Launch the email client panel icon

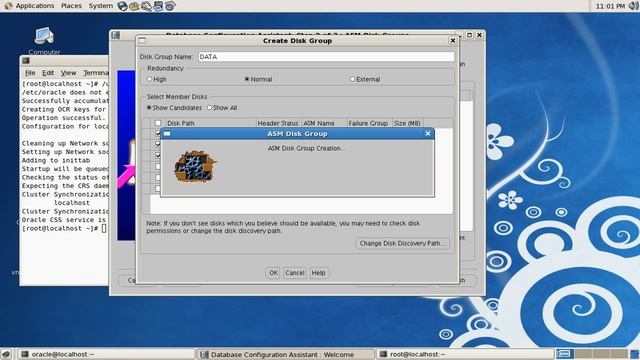134,6
